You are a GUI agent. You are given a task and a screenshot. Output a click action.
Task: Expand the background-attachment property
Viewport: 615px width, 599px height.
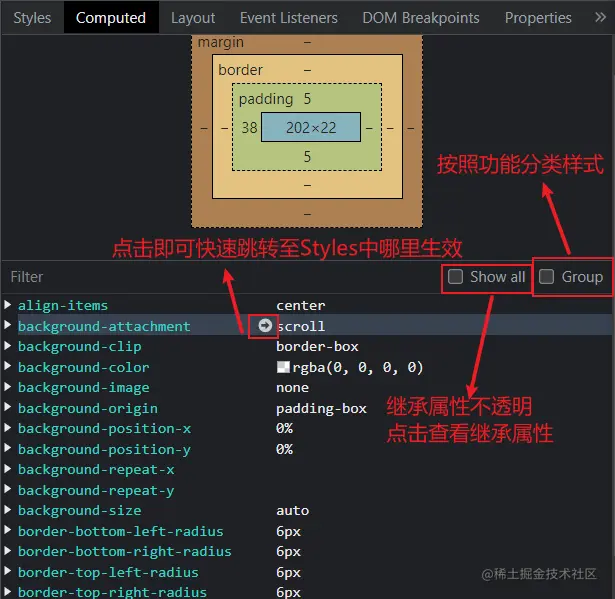[7, 325]
